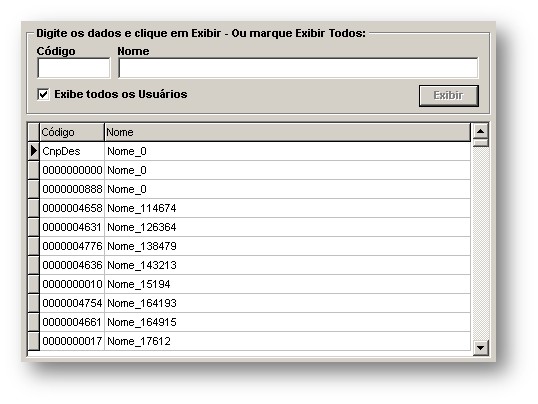This screenshot has height=404, width=538.
Task: Click the Código column header
Action: (72, 132)
